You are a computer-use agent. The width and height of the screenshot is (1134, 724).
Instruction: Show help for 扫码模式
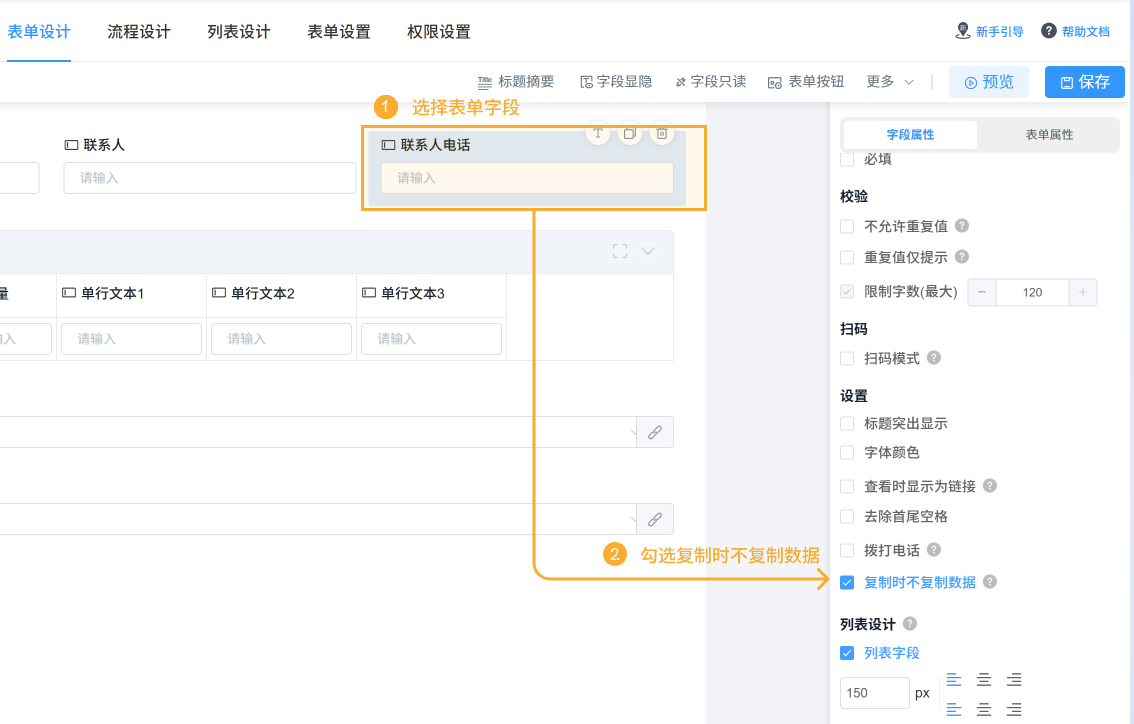934,358
